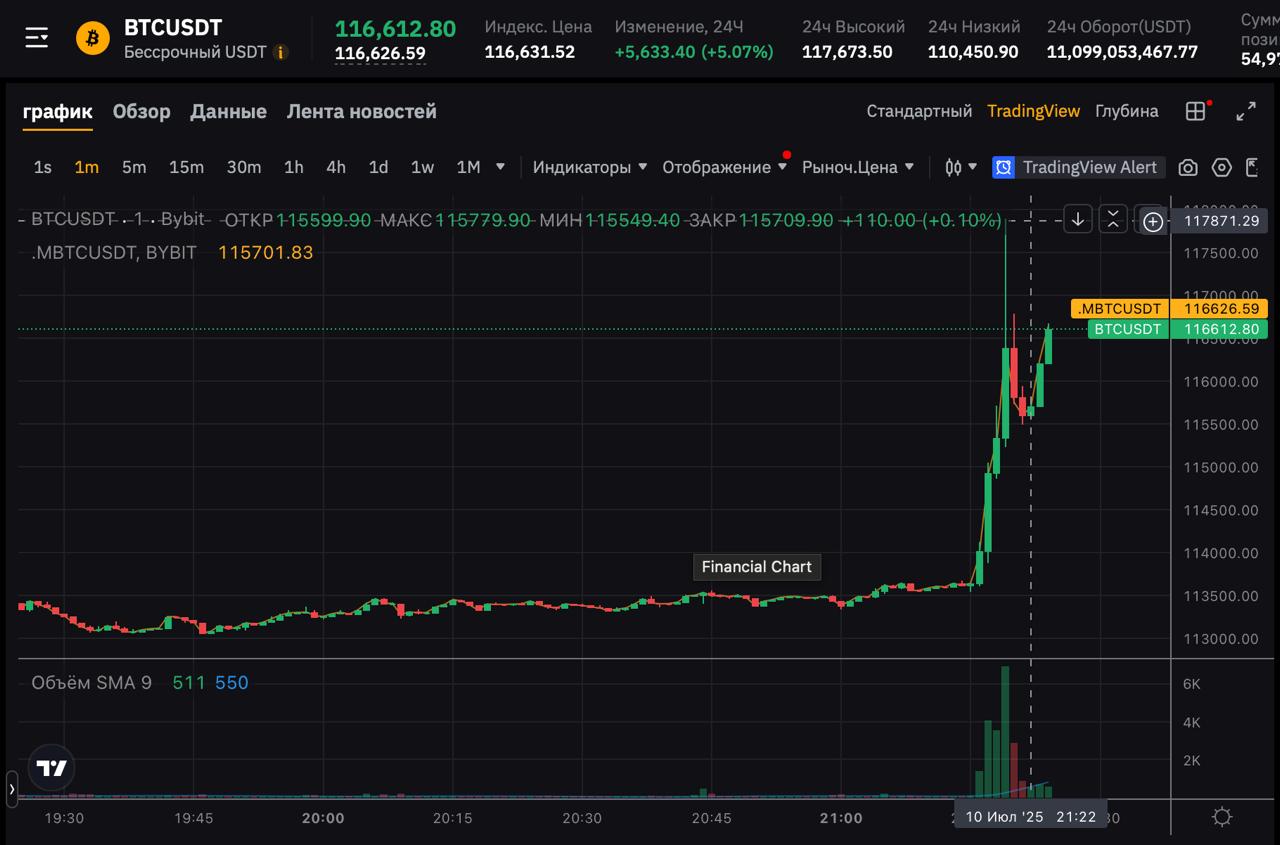The width and height of the screenshot is (1280, 845).
Task: Click .MBTCUSDT, BYBIT legend label
Action: coord(114,253)
